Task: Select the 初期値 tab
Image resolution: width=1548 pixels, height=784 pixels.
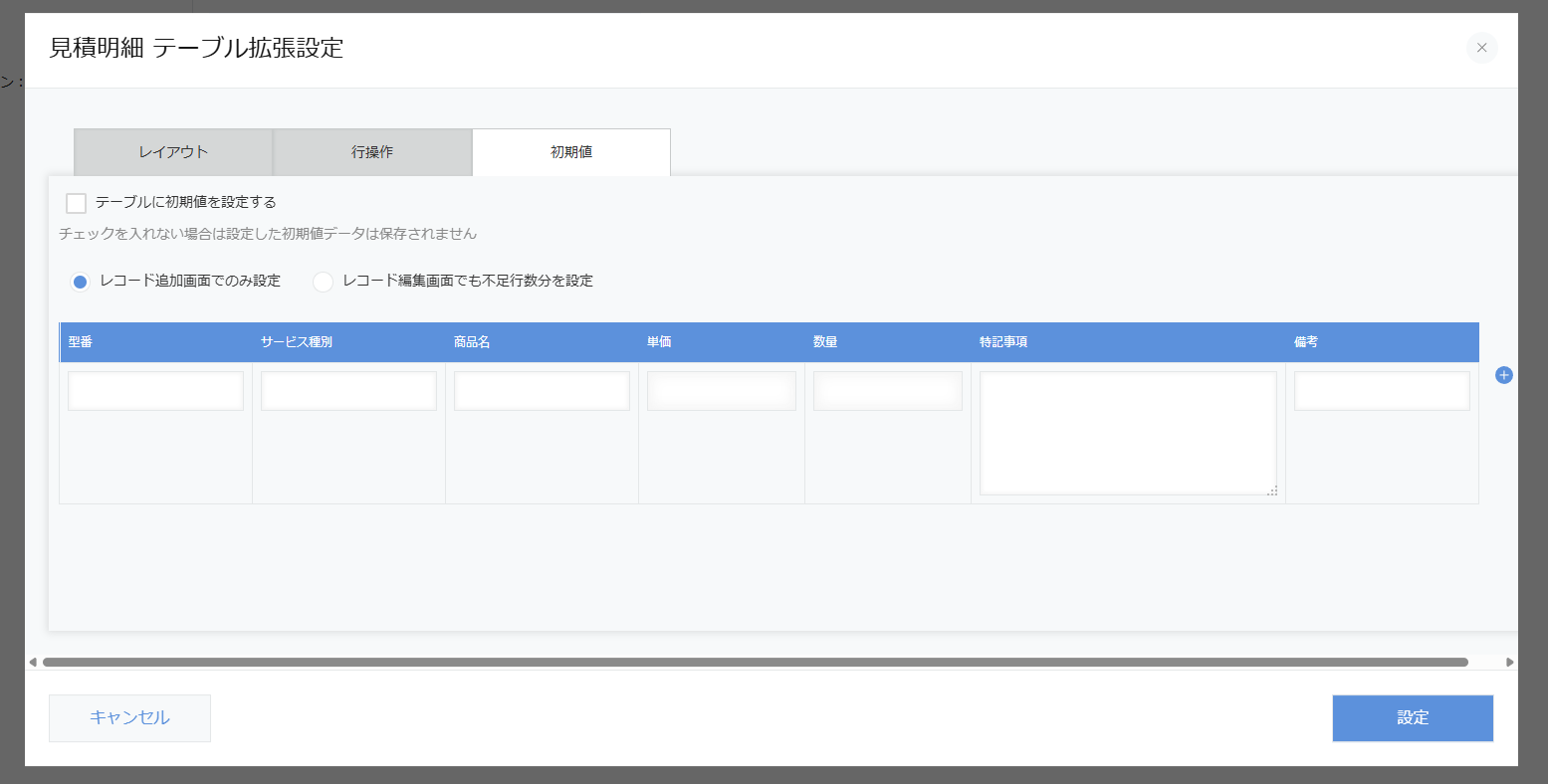Action: click(x=571, y=152)
